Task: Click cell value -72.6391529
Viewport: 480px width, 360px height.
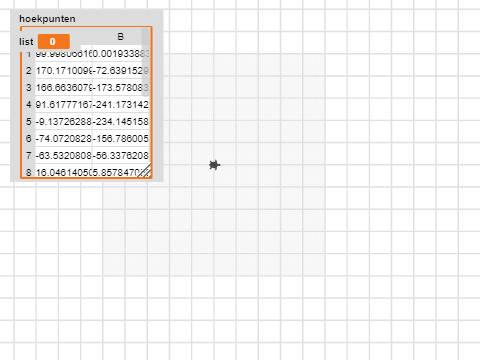Action: tap(121, 71)
